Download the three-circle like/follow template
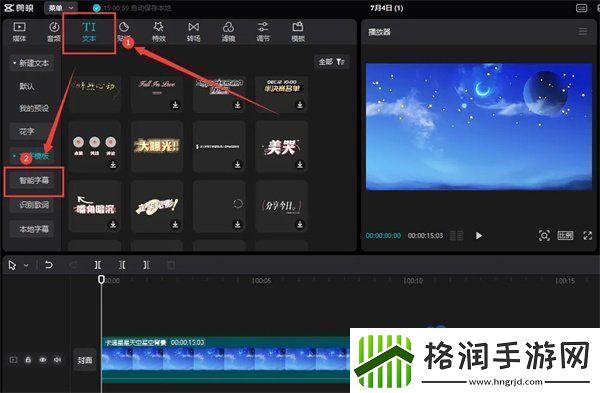This screenshot has height=393, width=600. point(113,165)
